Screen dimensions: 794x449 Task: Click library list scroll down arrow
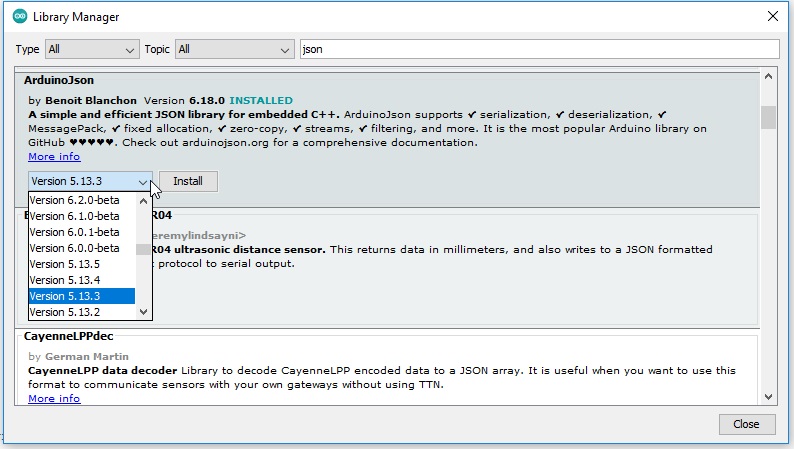tap(768, 397)
